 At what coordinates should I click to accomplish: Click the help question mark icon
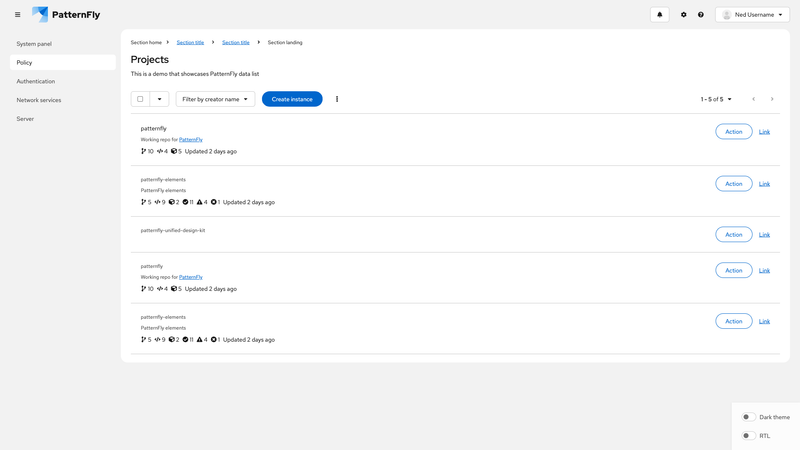pyautogui.click(x=701, y=15)
